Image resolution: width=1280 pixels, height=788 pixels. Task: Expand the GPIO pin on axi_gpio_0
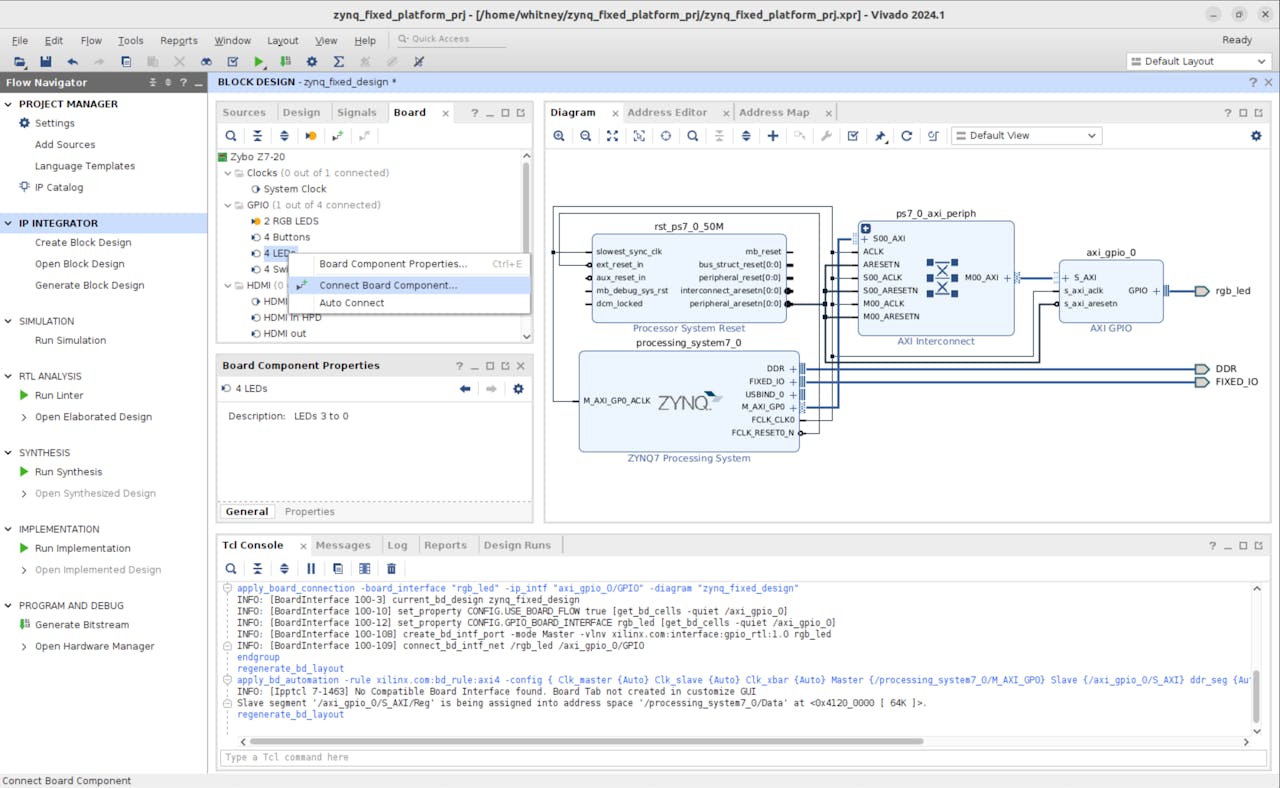pyautogui.click(x=1156, y=291)
